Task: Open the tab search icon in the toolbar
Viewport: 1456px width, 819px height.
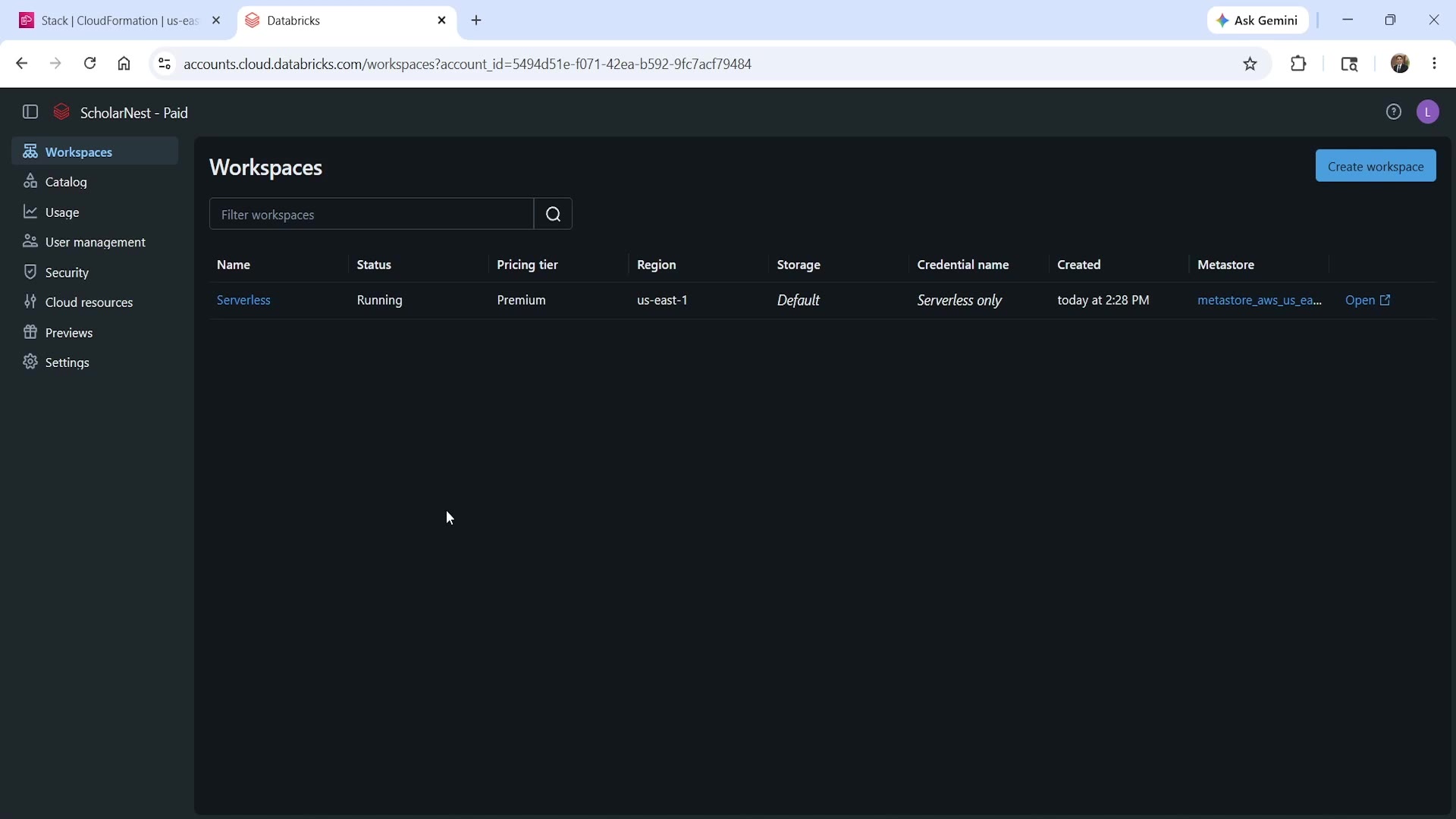Action: pos(1349,64)
